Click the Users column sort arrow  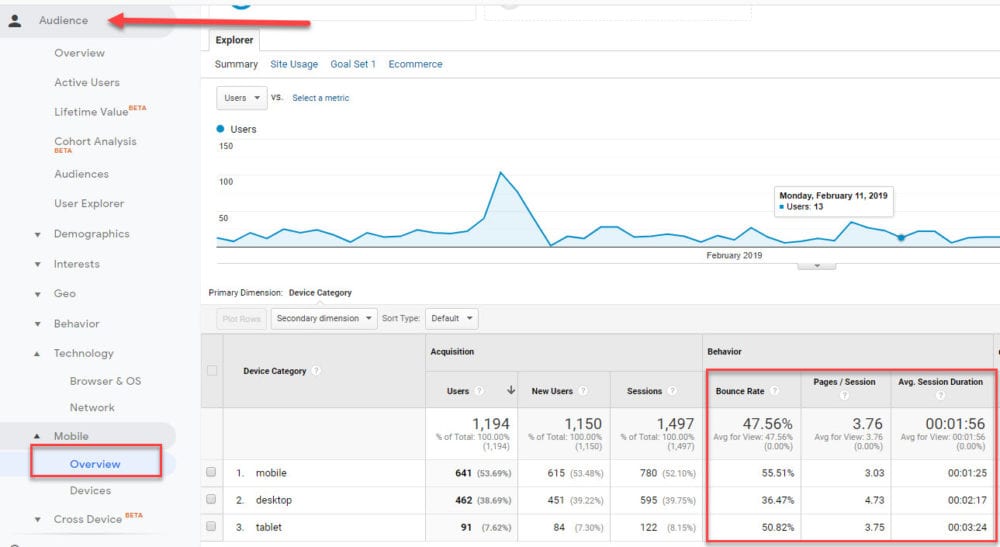(512, 391)
